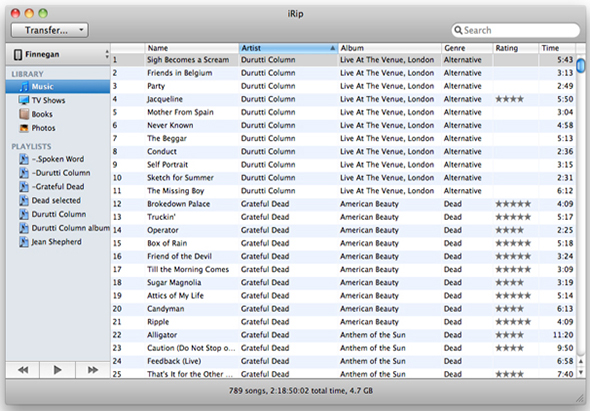
Task: Sort by the Rating column header
Action: pyautogui.click(x=515, y=48)
